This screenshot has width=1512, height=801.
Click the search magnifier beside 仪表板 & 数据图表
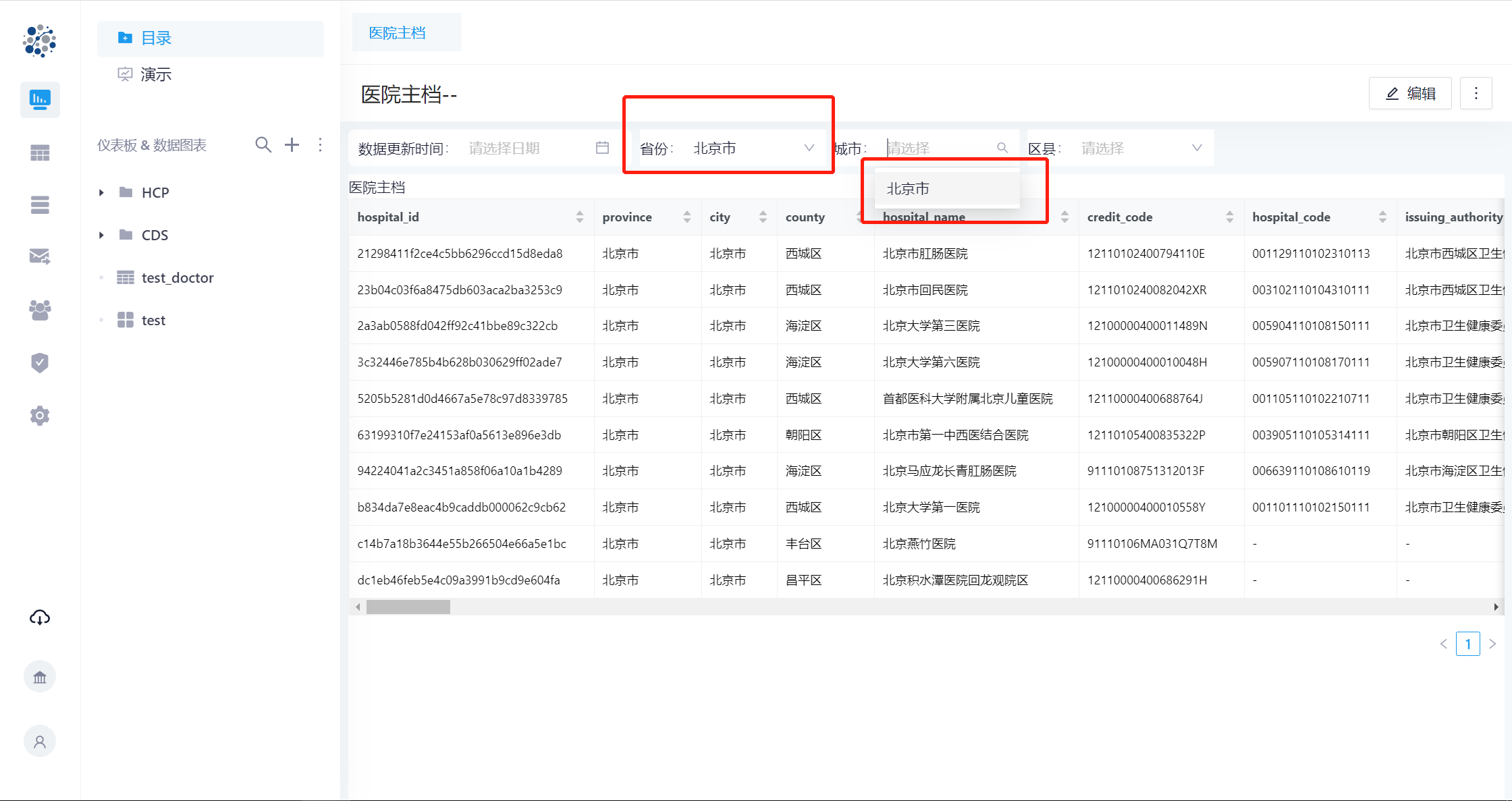click(263, 144)
